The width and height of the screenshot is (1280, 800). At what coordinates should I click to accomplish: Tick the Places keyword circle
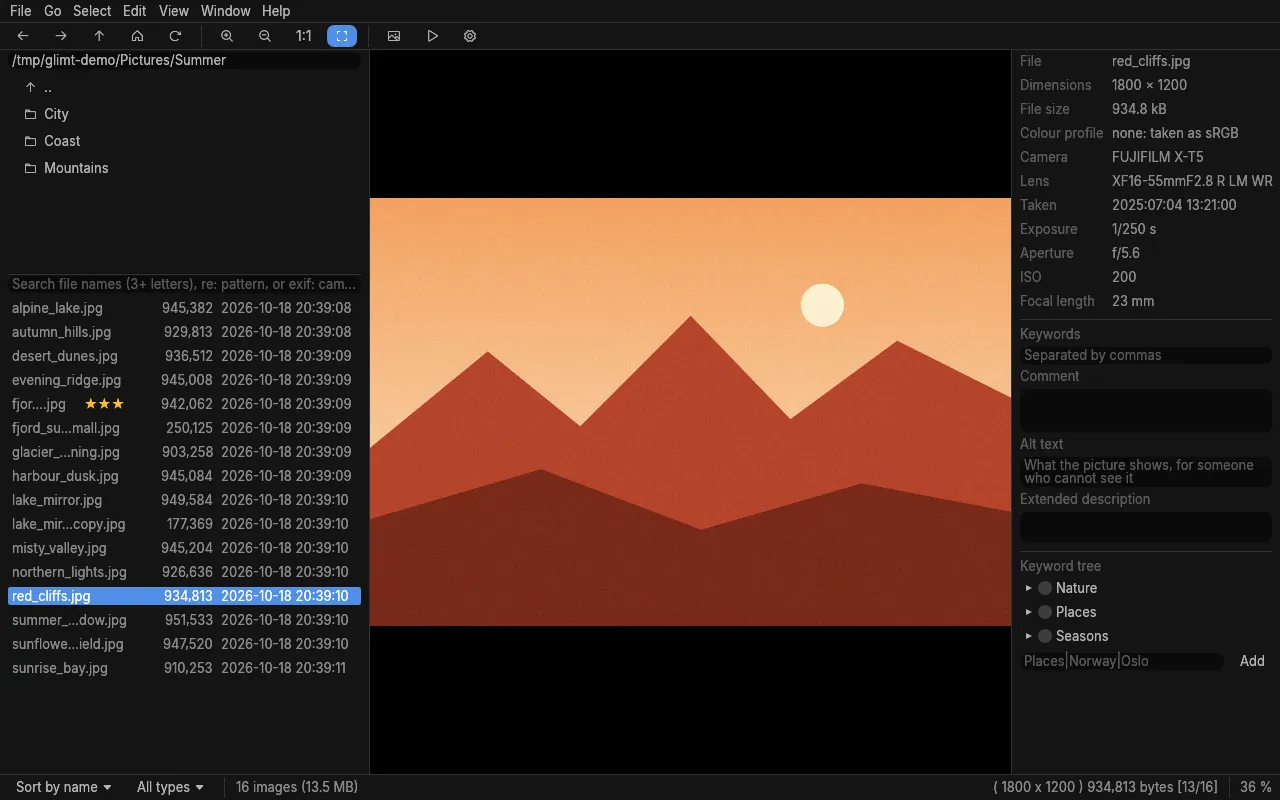point(1045,612)
